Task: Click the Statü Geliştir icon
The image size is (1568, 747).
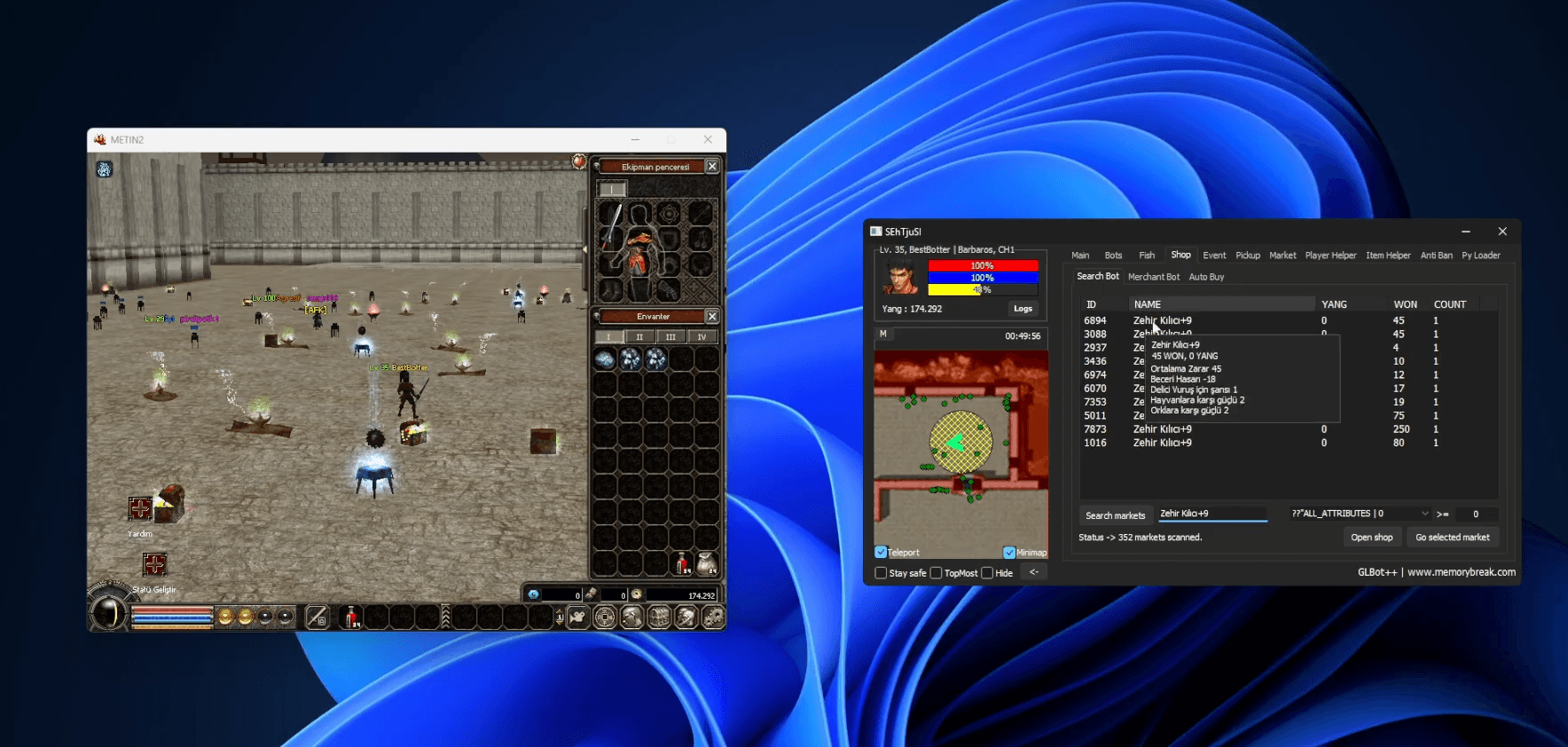Action: [x=154, y=564]
